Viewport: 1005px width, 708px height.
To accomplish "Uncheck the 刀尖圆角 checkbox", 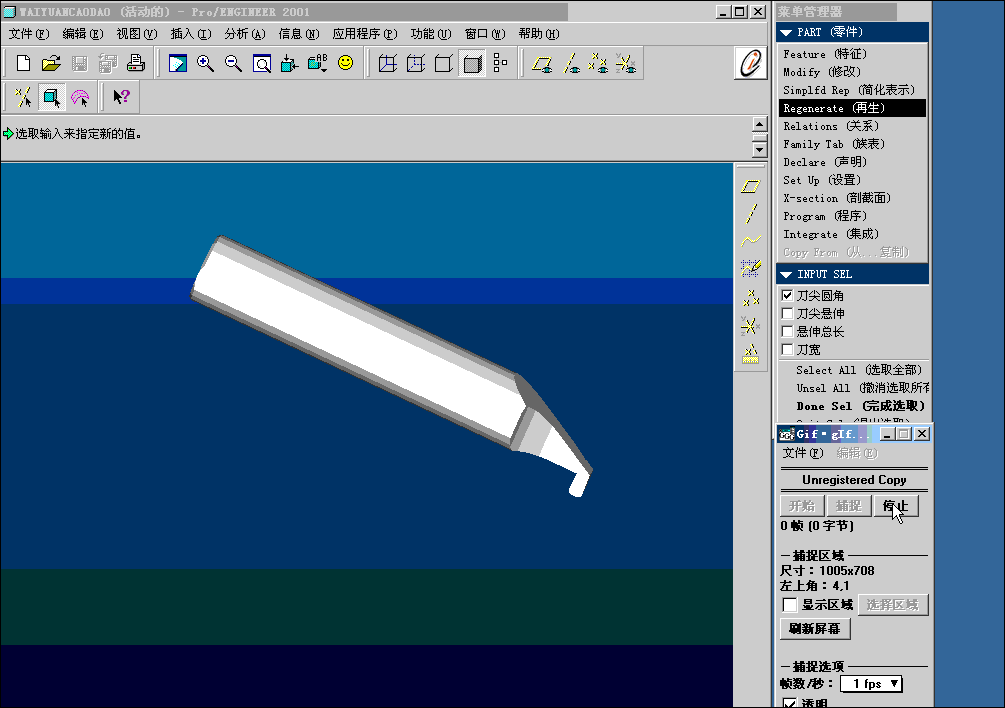I will pyautogui.click(x=788, y=295).
